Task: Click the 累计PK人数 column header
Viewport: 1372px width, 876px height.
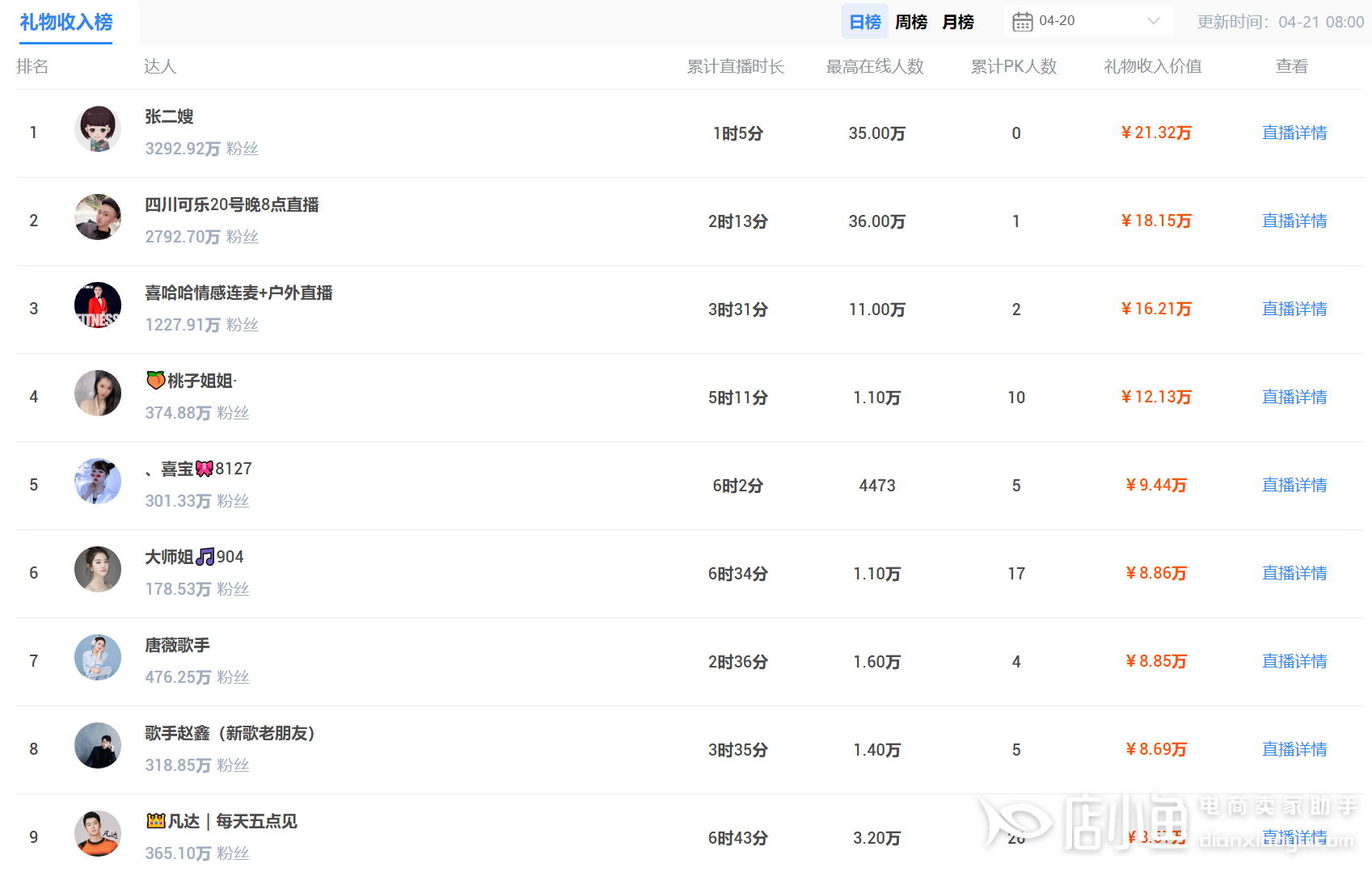Action: (1014, 66)
